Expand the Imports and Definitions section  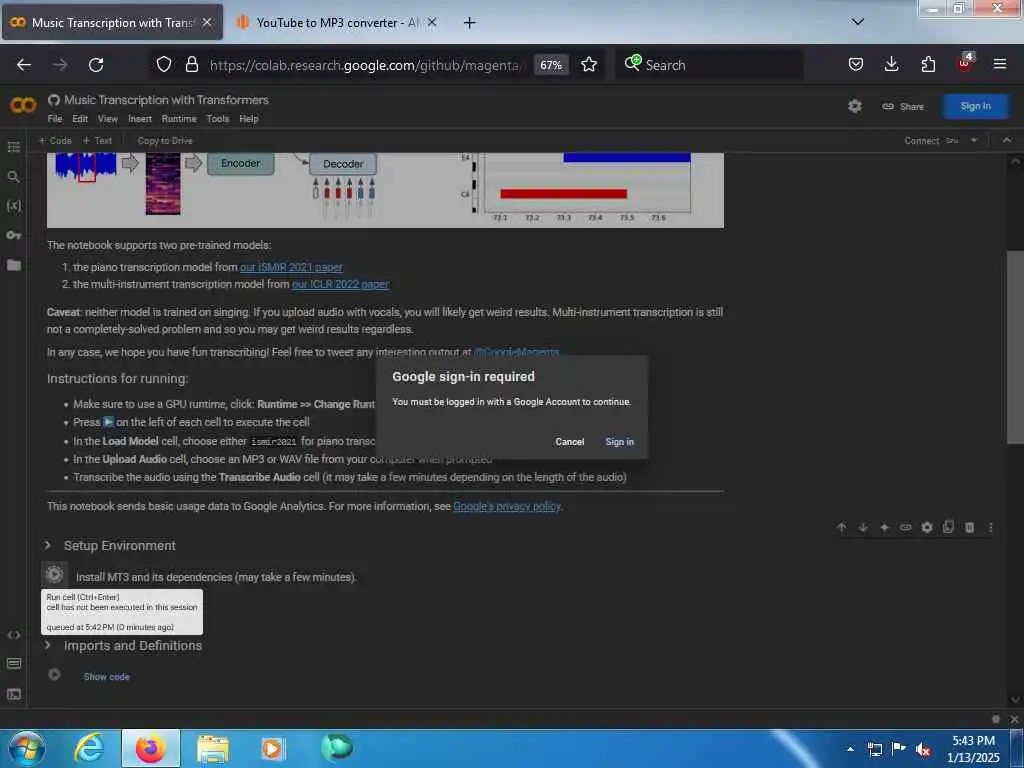[48, 645]
